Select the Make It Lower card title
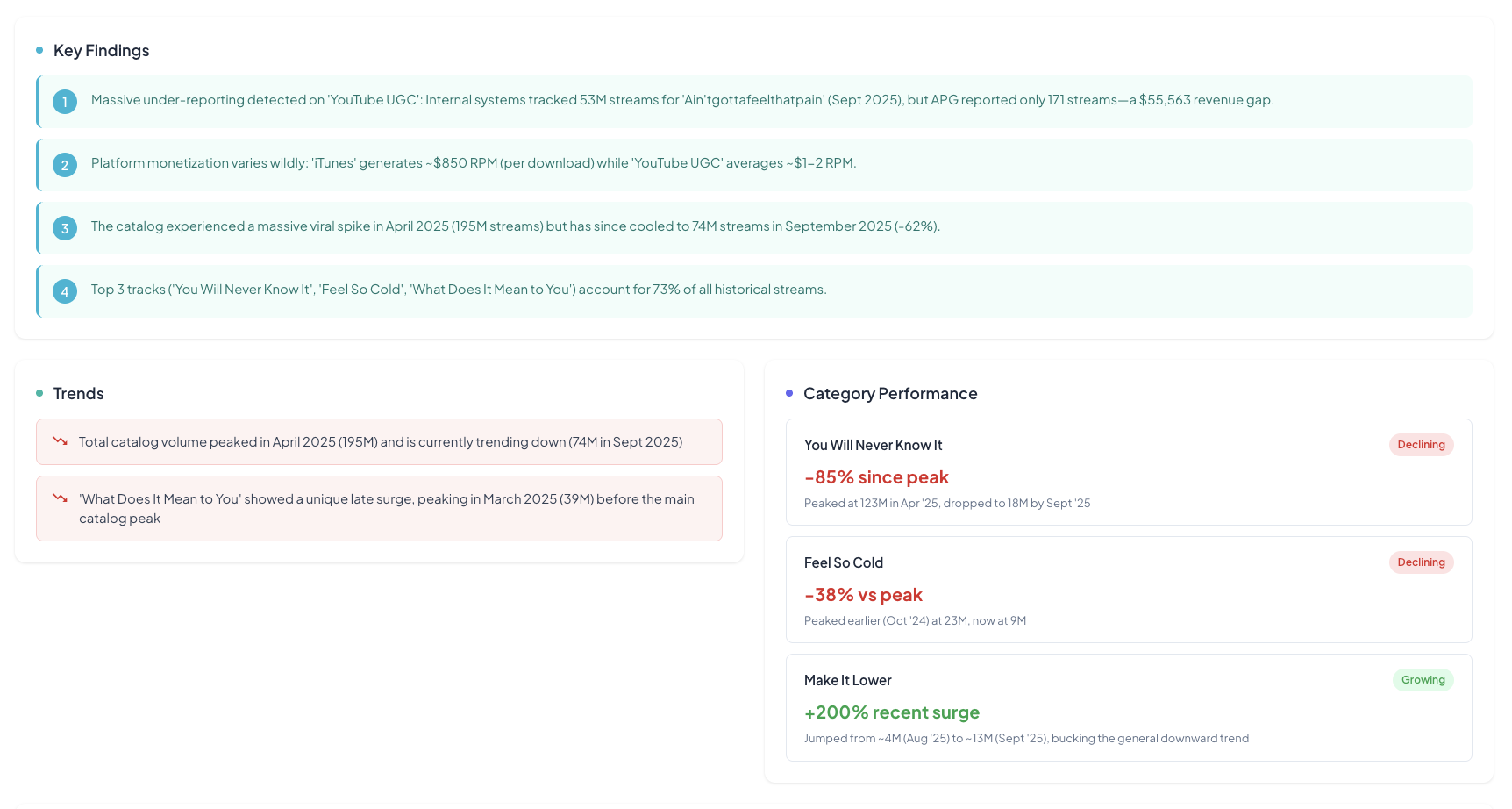The image size is (1512, 809). (x=847, y=680)
